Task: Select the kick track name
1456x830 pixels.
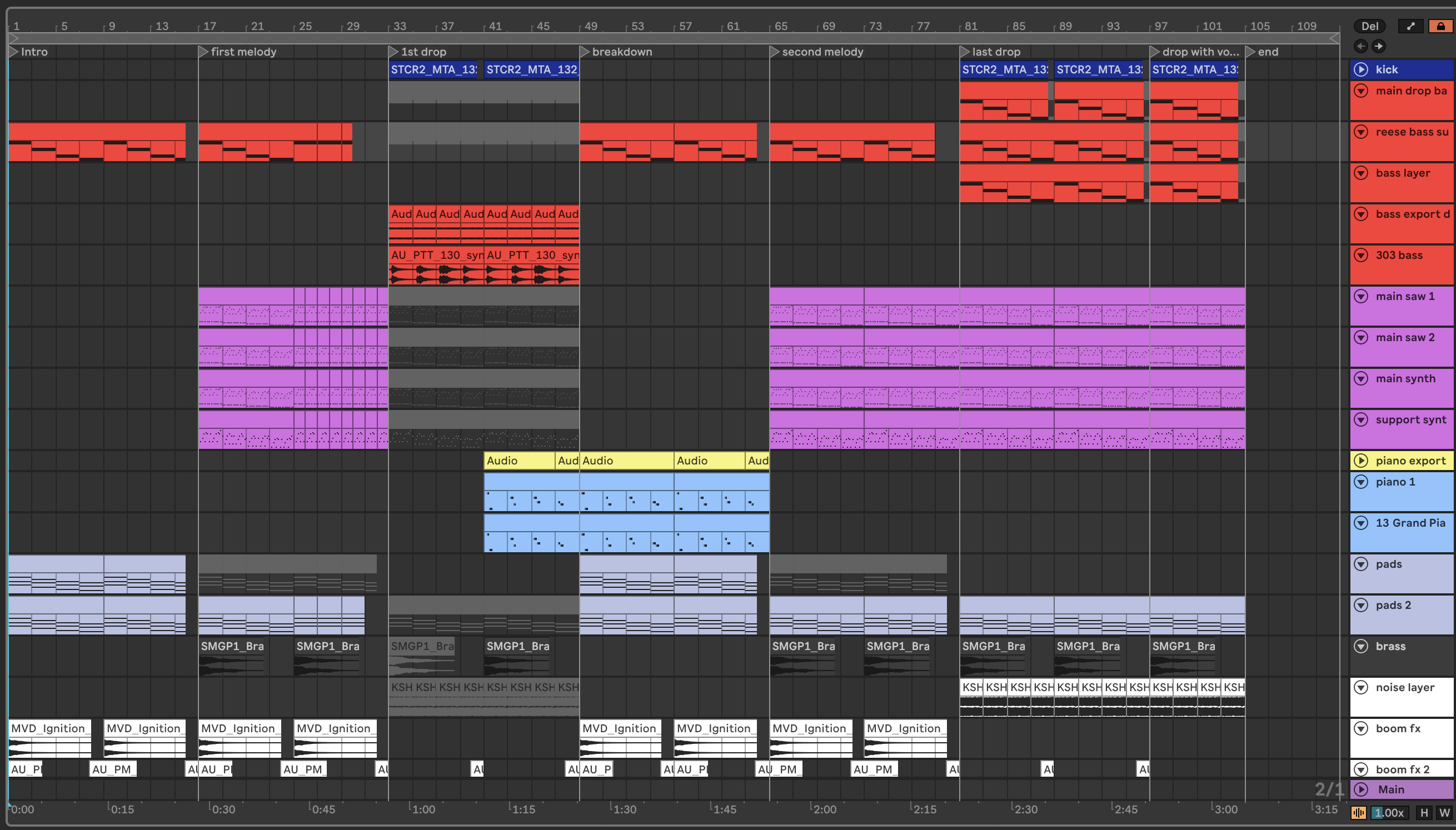Action: tap(1387, 69)
